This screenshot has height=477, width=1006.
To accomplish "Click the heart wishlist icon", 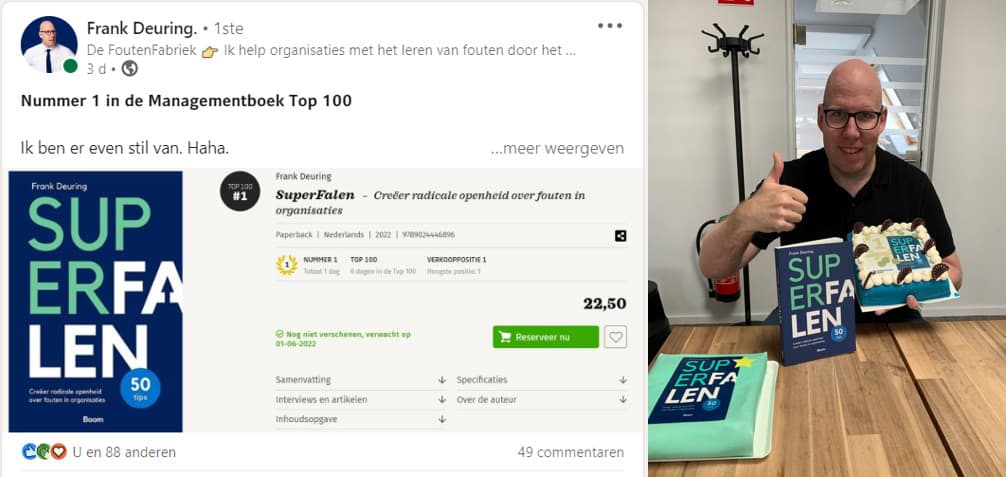I will click(x=616, y=336).
